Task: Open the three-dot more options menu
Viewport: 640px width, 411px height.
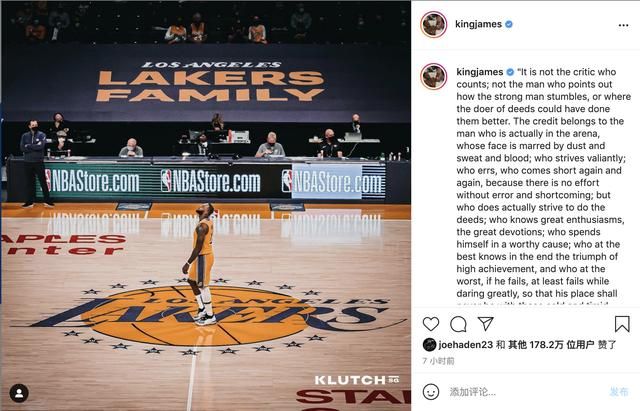Action: pos(623,25)
